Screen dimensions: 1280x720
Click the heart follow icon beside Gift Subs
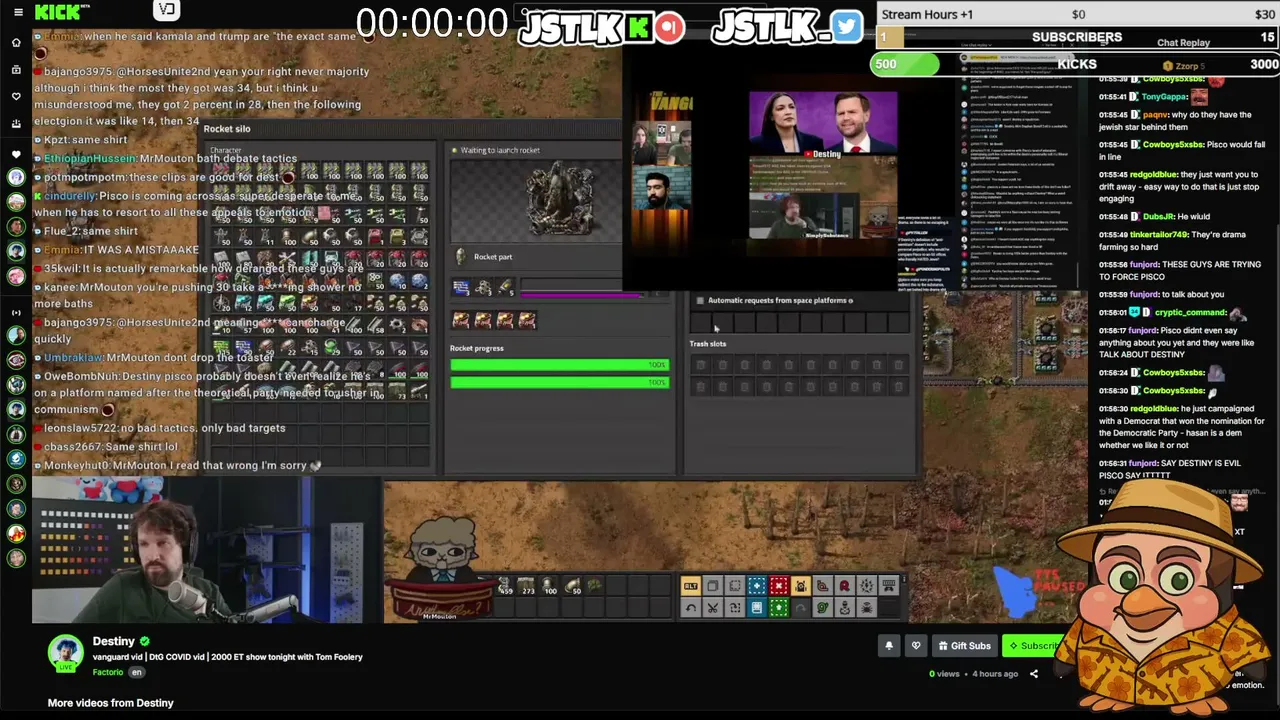(x=915, y=646)
